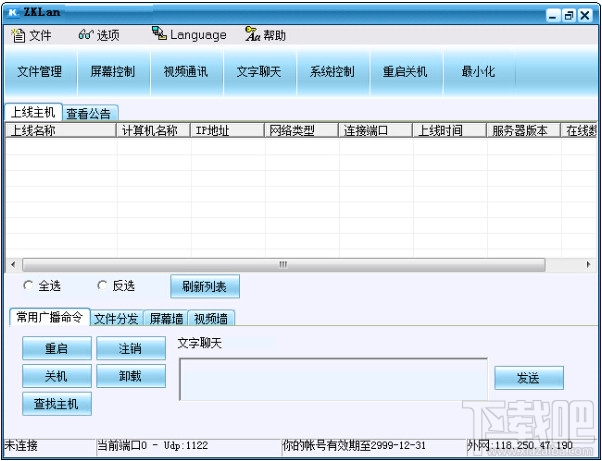Click the scrollbar right arrow
This screenshot has width=602, height=461.
pos(588,265)
